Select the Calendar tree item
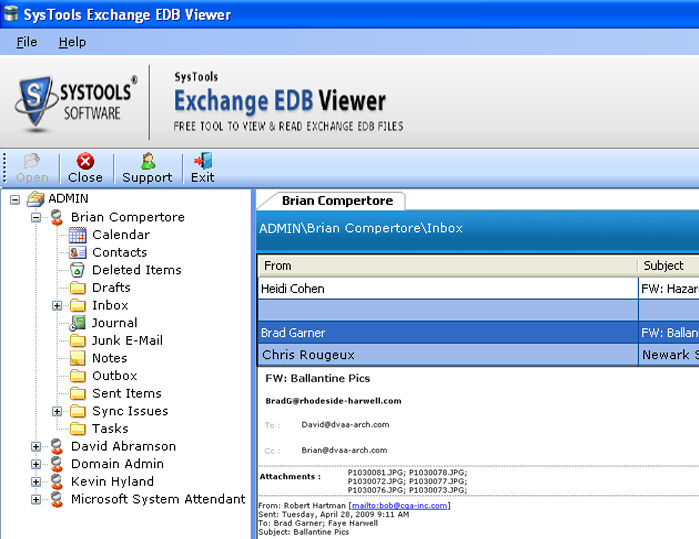The height and width of the screenshot is (539, 699). [x=121, y=235]
